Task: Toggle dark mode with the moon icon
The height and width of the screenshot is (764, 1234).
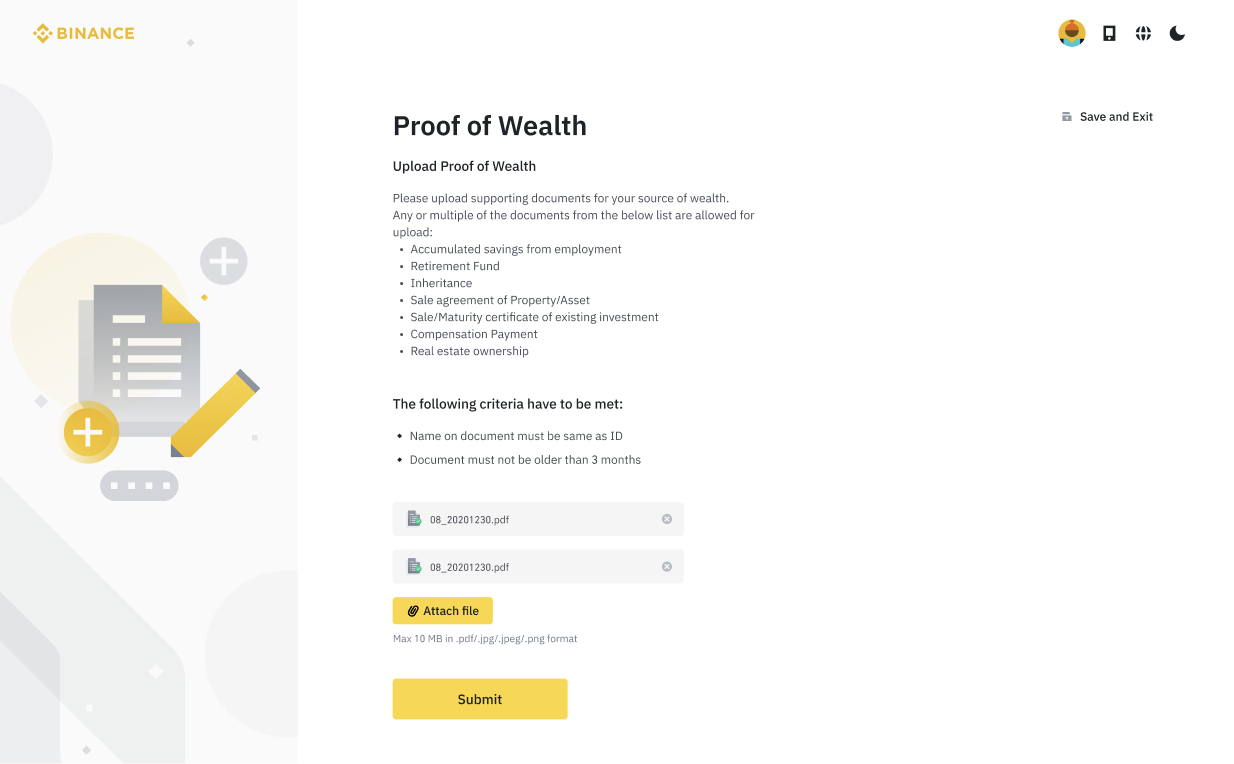Action: (1177, 33)
